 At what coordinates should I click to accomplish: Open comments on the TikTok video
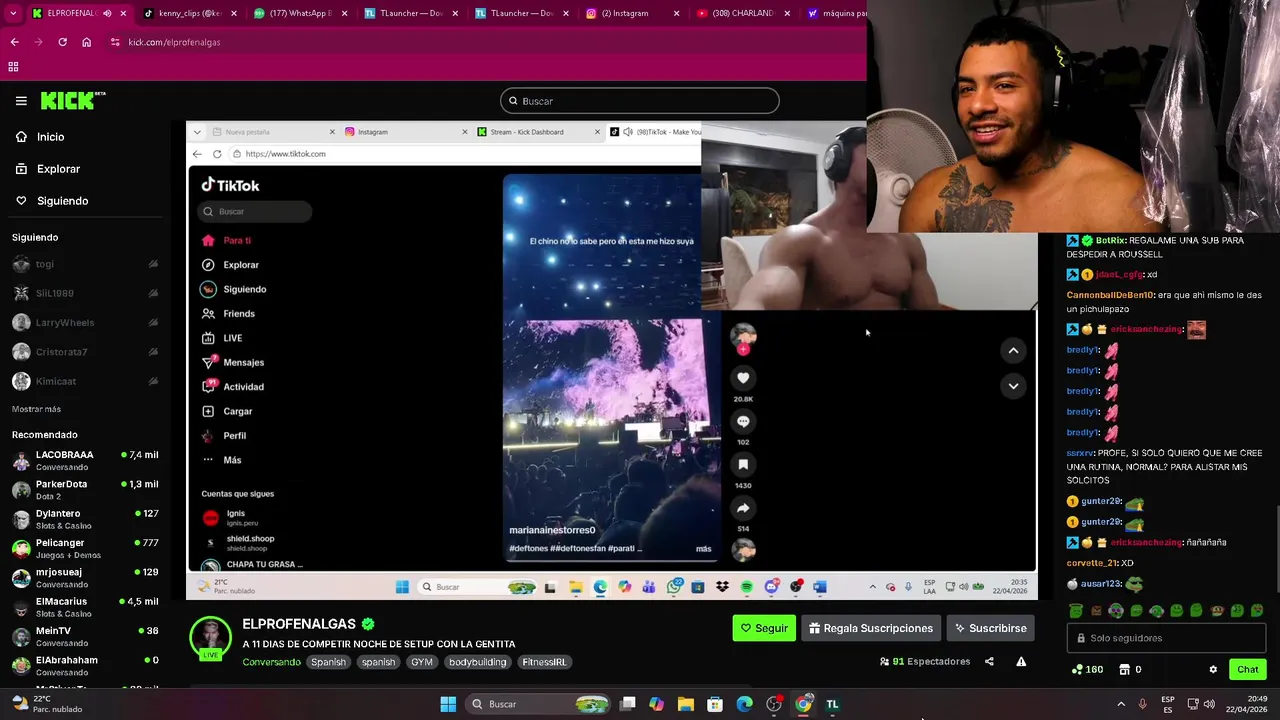point(743,421)
